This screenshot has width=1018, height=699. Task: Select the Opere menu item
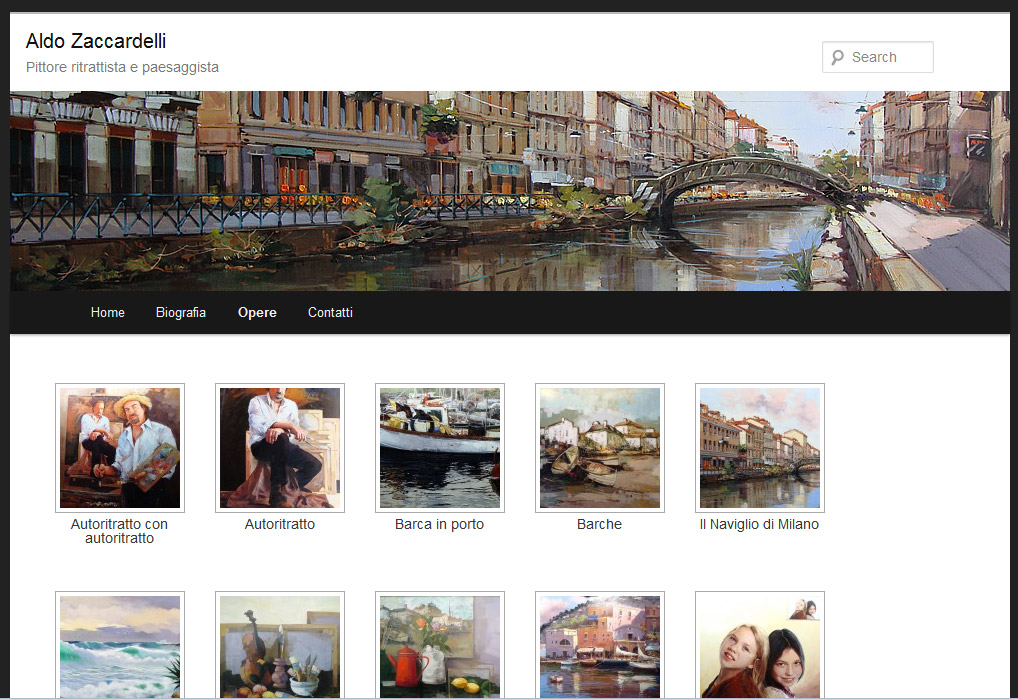[257, 312]
